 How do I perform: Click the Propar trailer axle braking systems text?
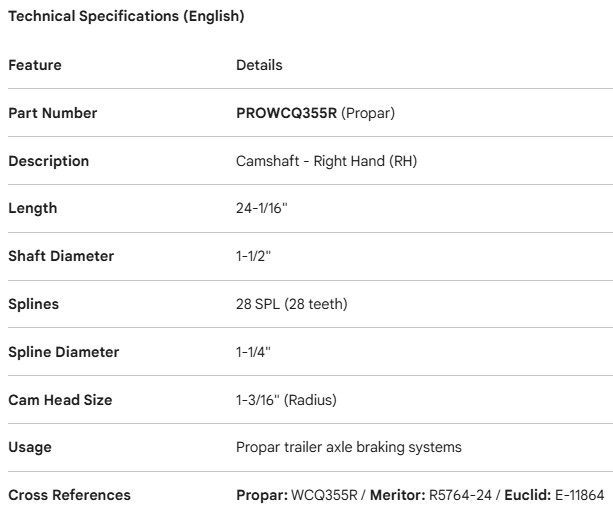[349, 449]
